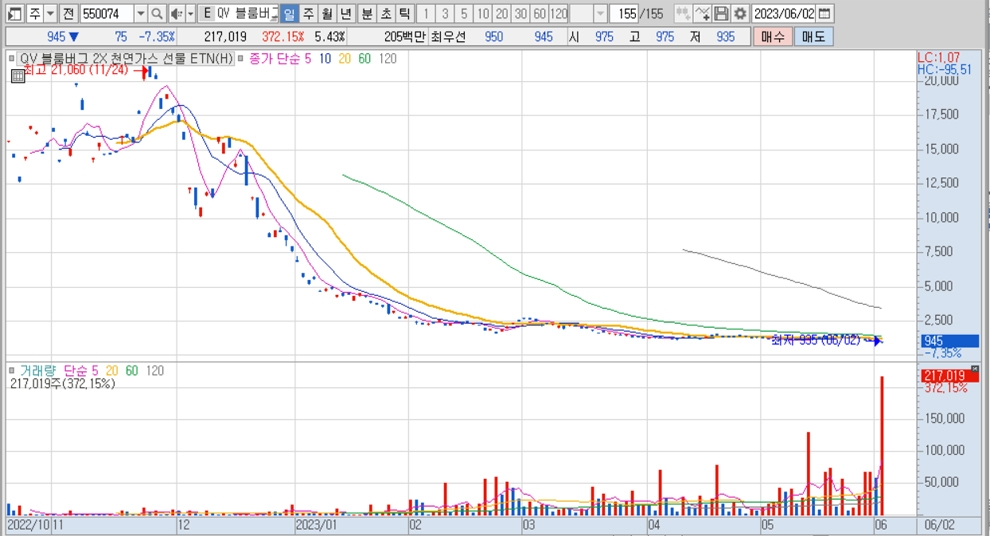
Task: Click the data grid icon on chart
Action: pos(17,74)
